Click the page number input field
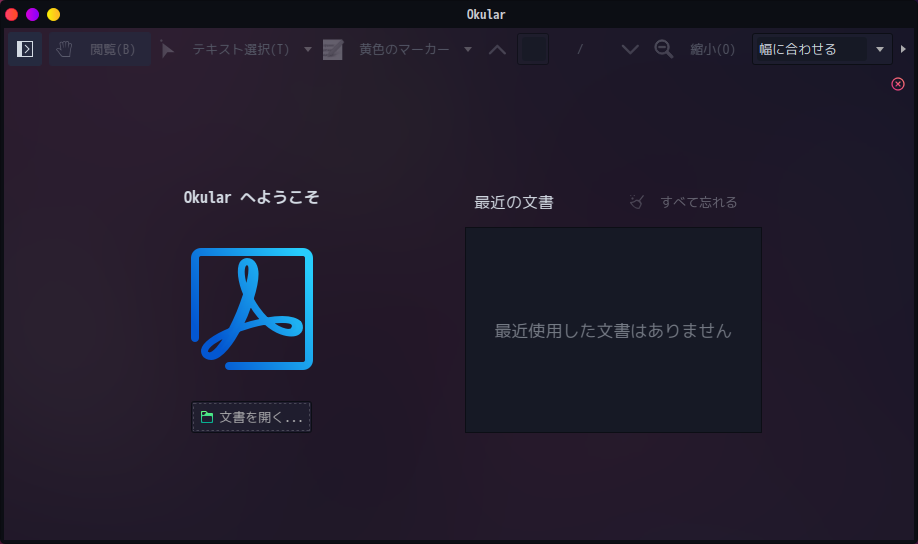918x544 pixels. [x=533, y=49]
